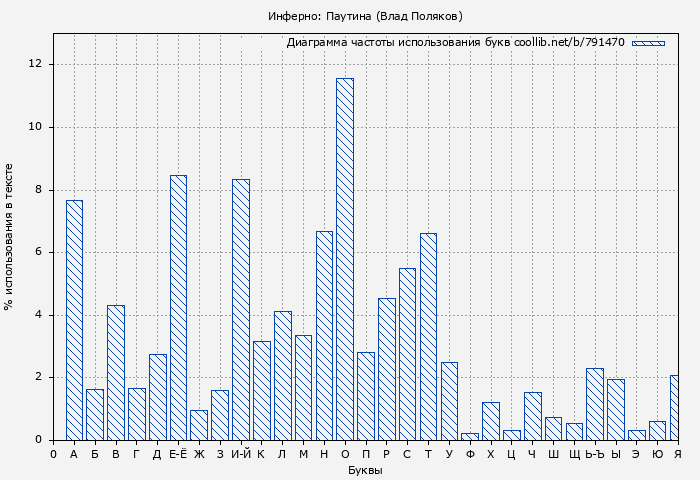Select the bar for letter Т
Viewport: 700px width, 480px height.
coord(428,336)
